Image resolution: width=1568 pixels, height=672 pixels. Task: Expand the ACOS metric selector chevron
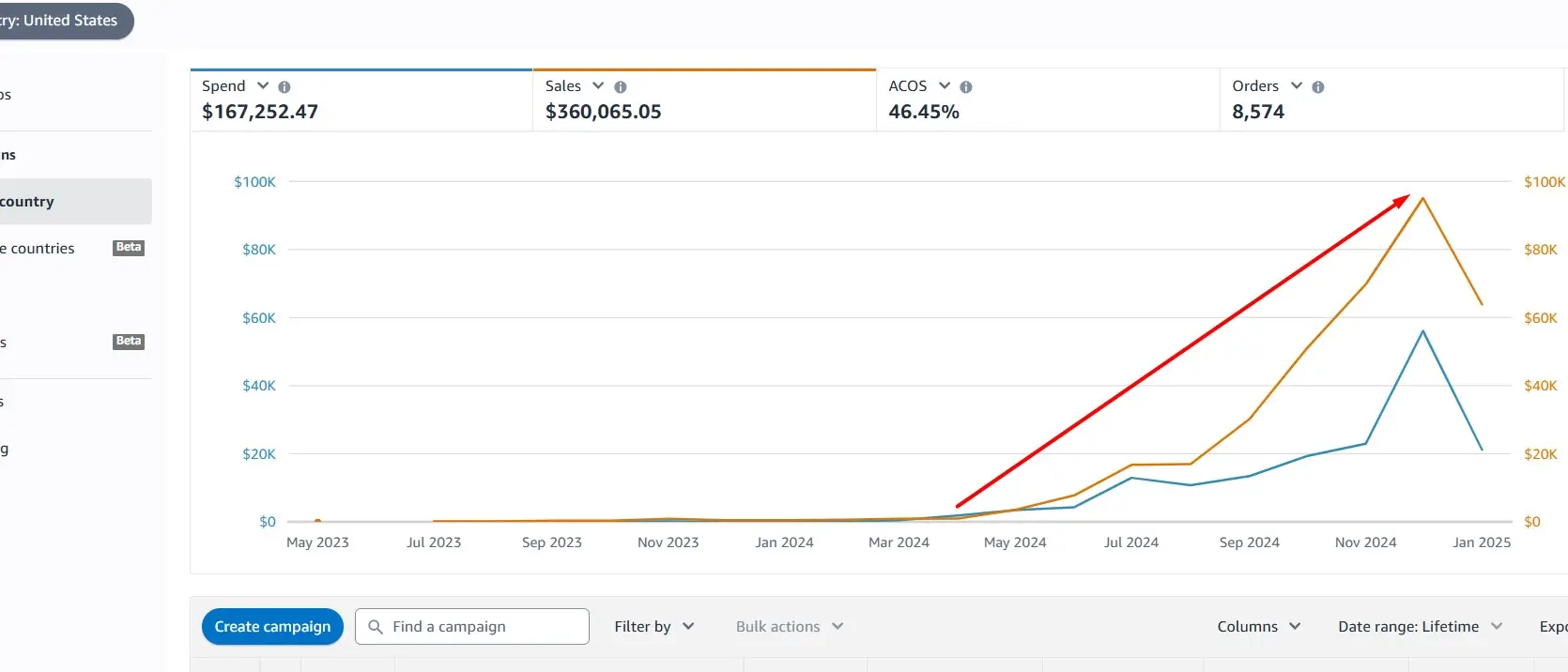click(945, 85)
